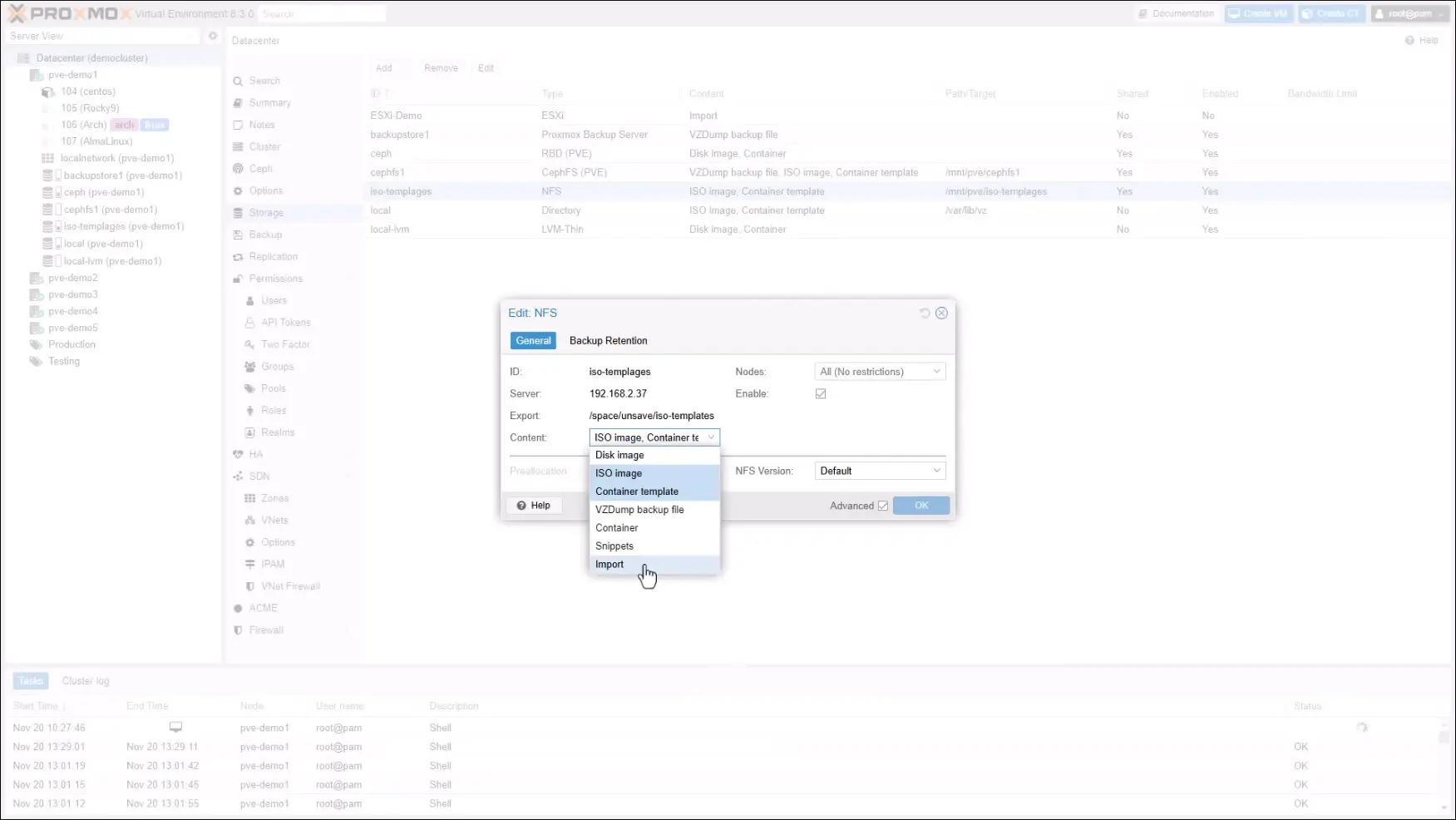The height and width of the screenshot is (820, 1456).
Task: Open the VNet Firewall shield icon
Action: pos(249,586)
